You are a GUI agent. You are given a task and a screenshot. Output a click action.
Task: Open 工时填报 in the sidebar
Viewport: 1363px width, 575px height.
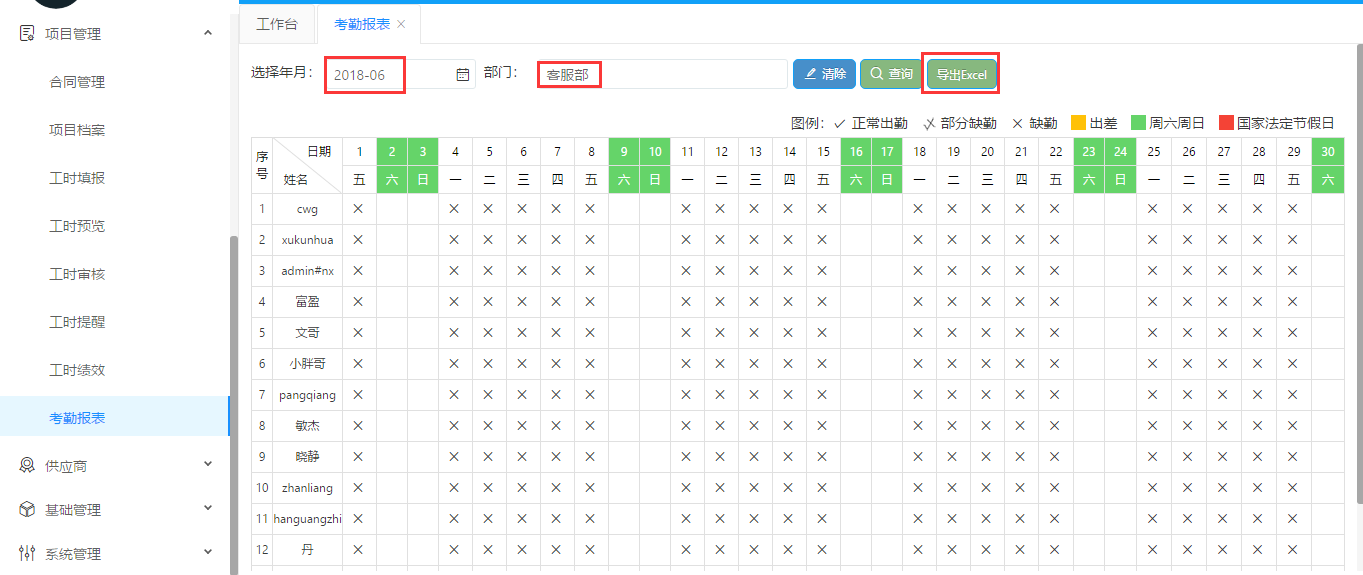(x=77, y=178)
